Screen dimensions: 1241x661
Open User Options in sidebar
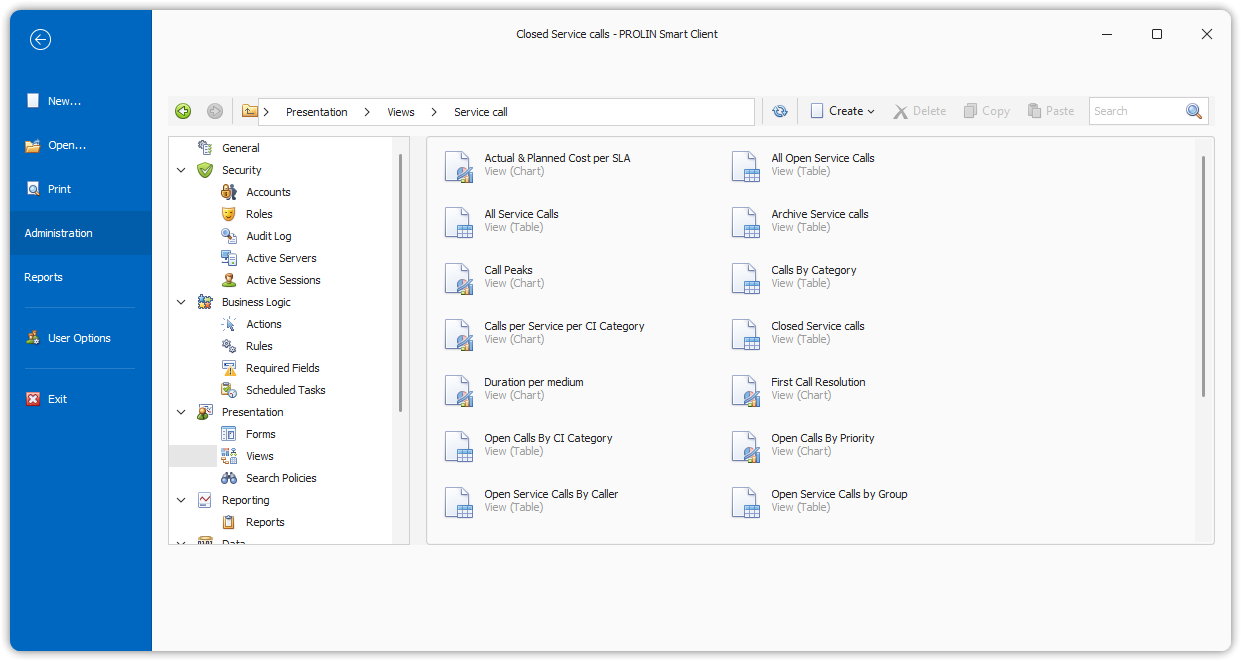tap(79, 338)
